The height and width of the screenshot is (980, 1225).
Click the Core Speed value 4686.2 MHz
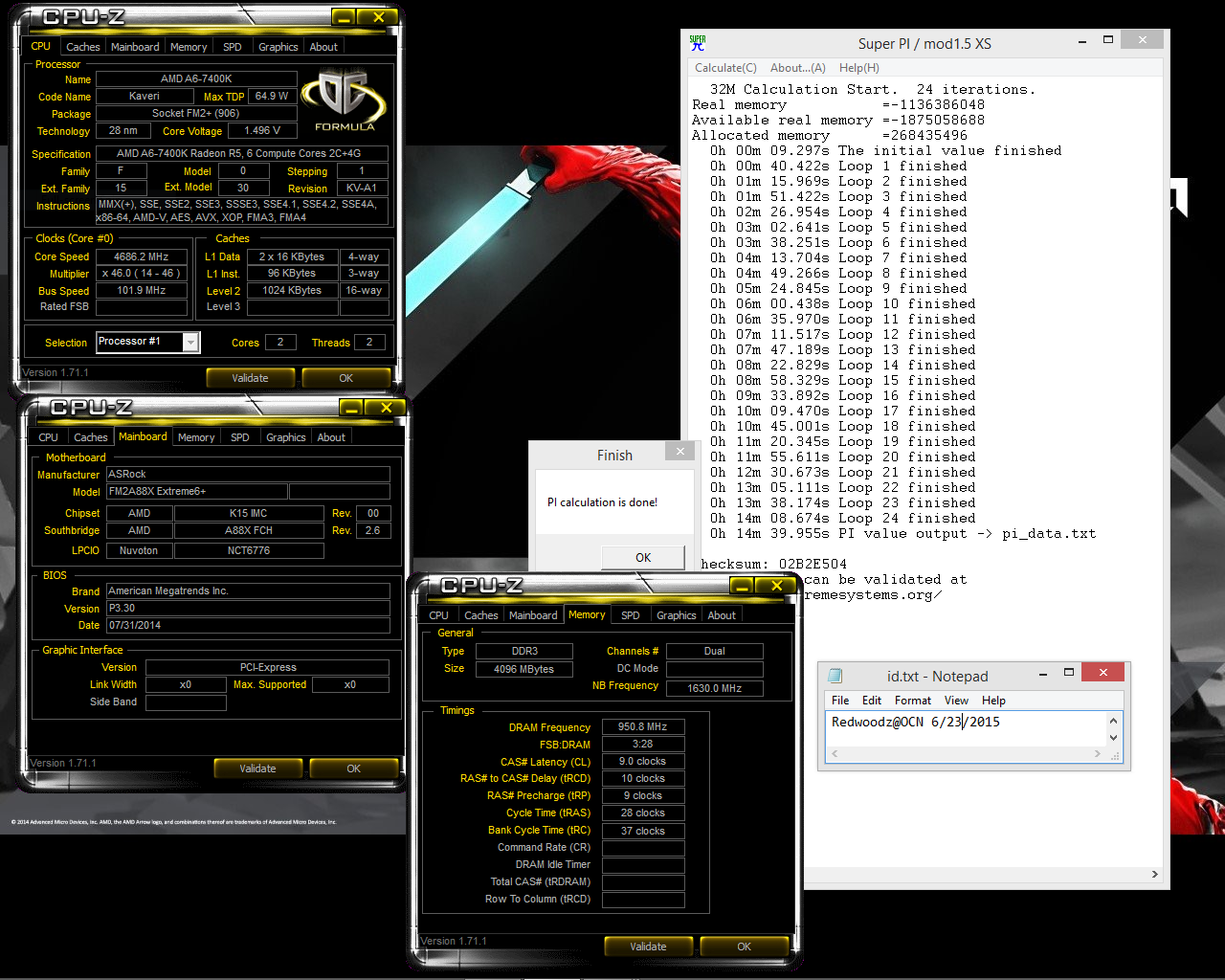142,256
